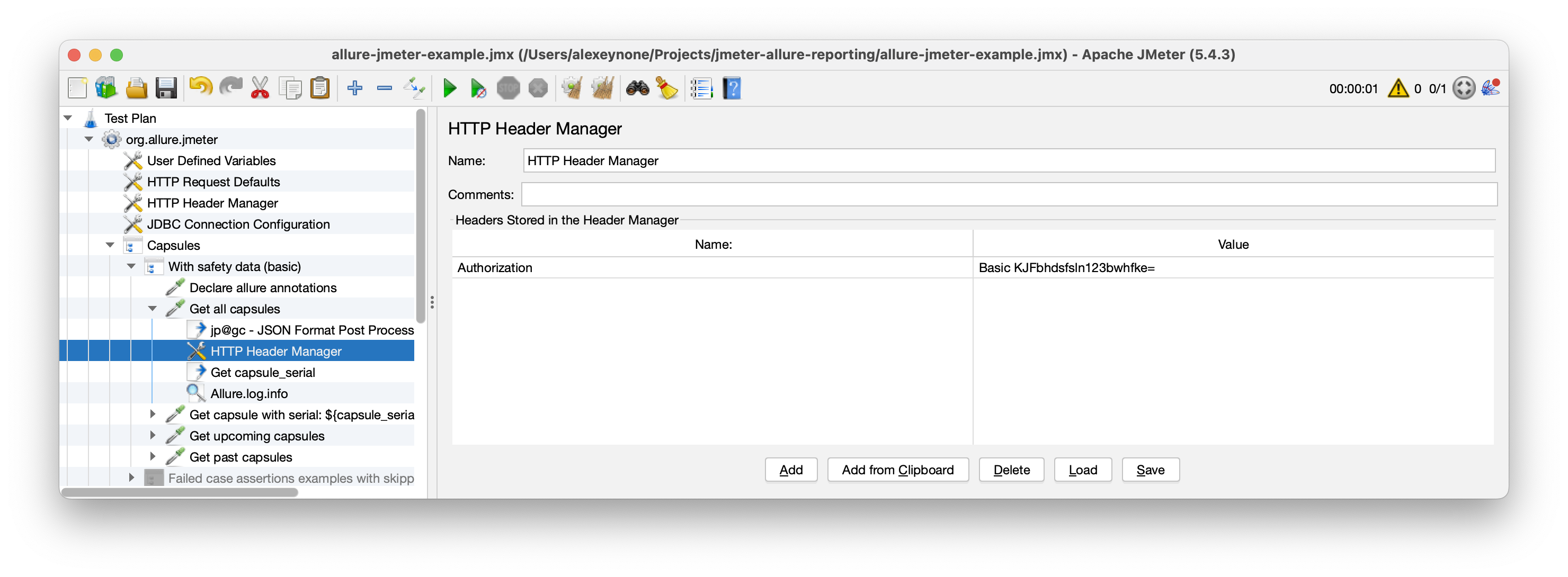Select Allure.log.info in the tree
The width and height of the screenshot is (1568, 577).
(x=249, y=393)
